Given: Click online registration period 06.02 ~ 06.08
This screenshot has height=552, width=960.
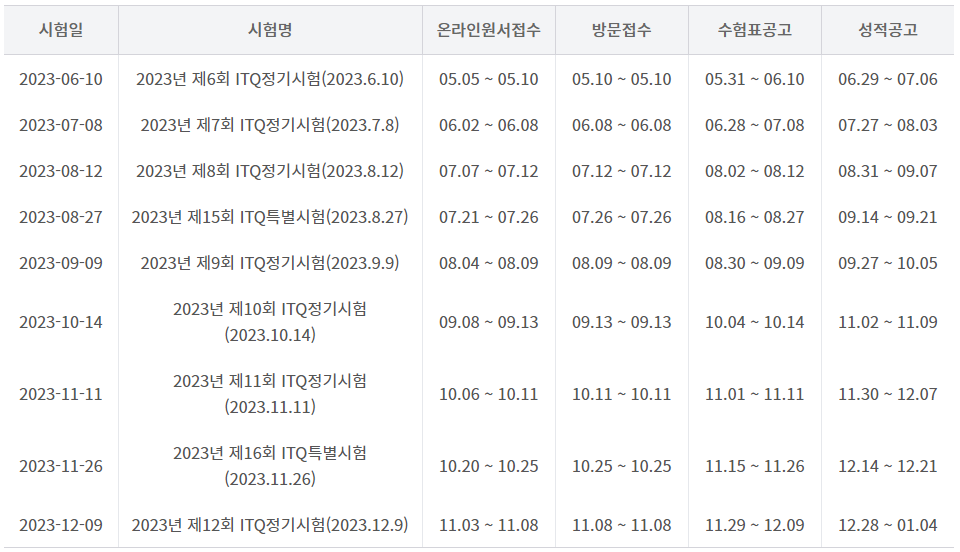Looking at the screenshot, I should point(489,125).
